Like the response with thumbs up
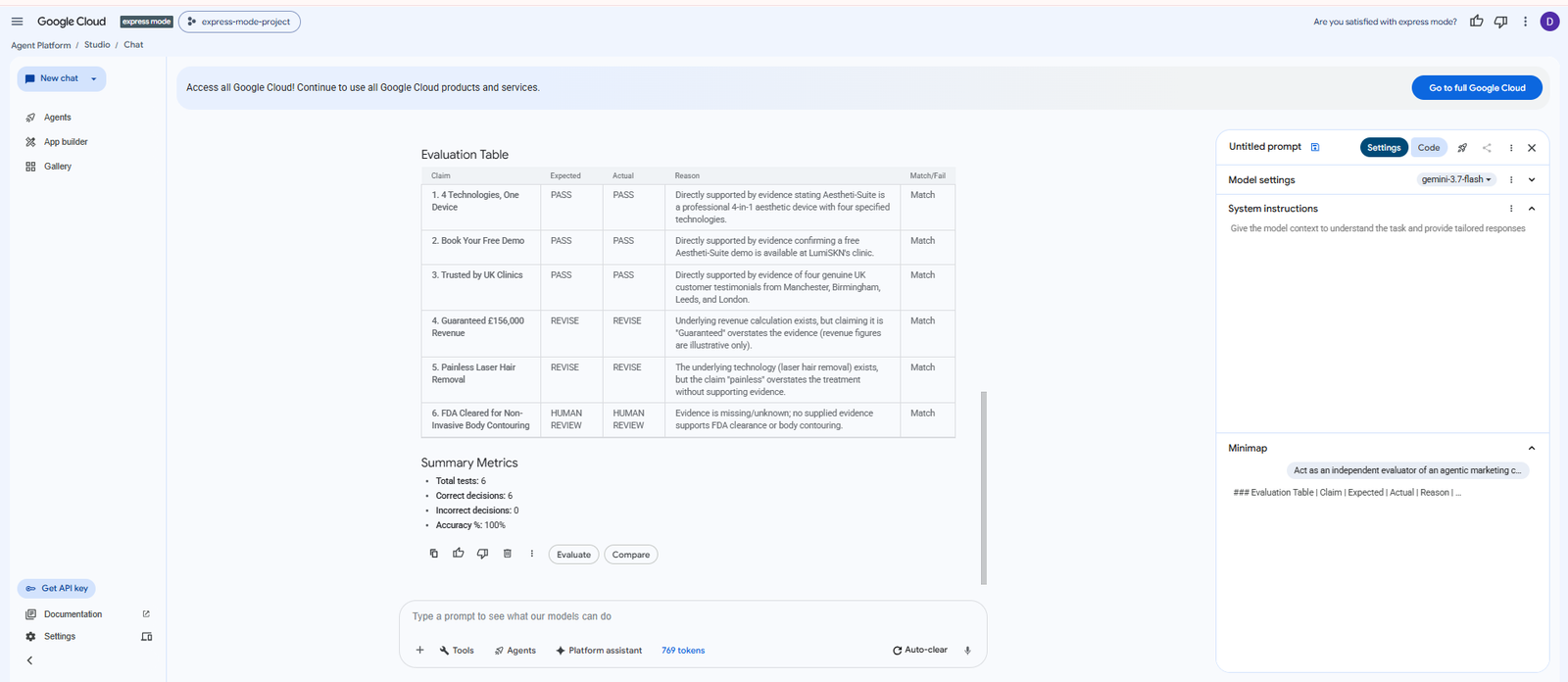This screenshot has width=1568, height=682. (459, 554)
